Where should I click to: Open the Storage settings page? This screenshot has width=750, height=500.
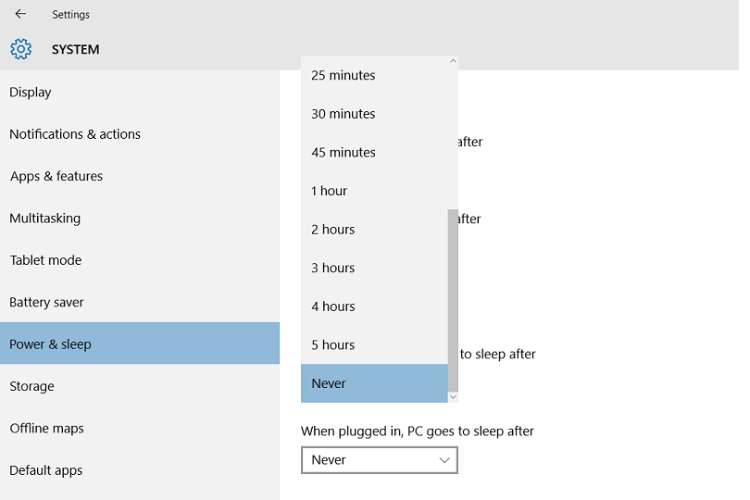tap(140, 386)
